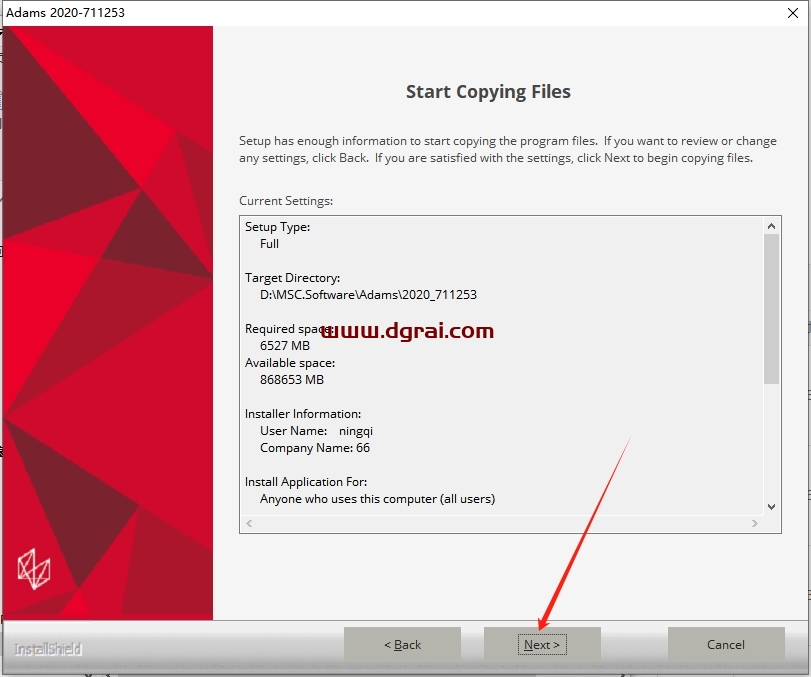Click the InstallShield label
811x677 pixels.
[x=48, y=649]
